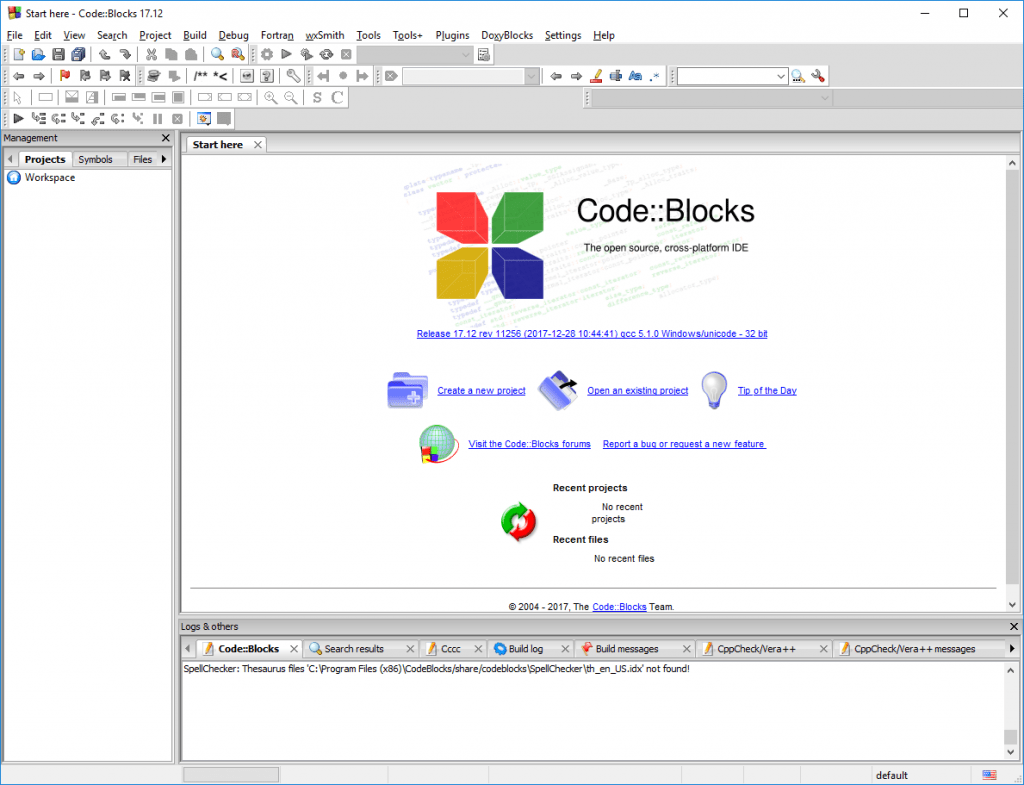Close the Management panel
This screenshot has height=785, width=1024.
[165, 138]
